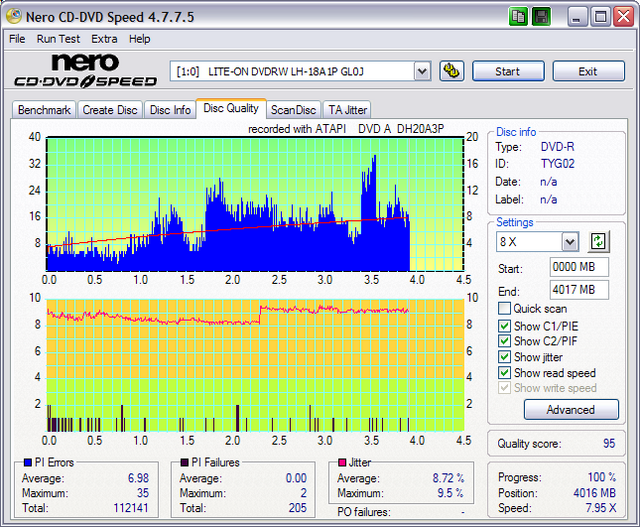Uncheck Show C1/PIE
Image resolution: width=640 pixels, height=527 pixels.
(x=504, y=326)
